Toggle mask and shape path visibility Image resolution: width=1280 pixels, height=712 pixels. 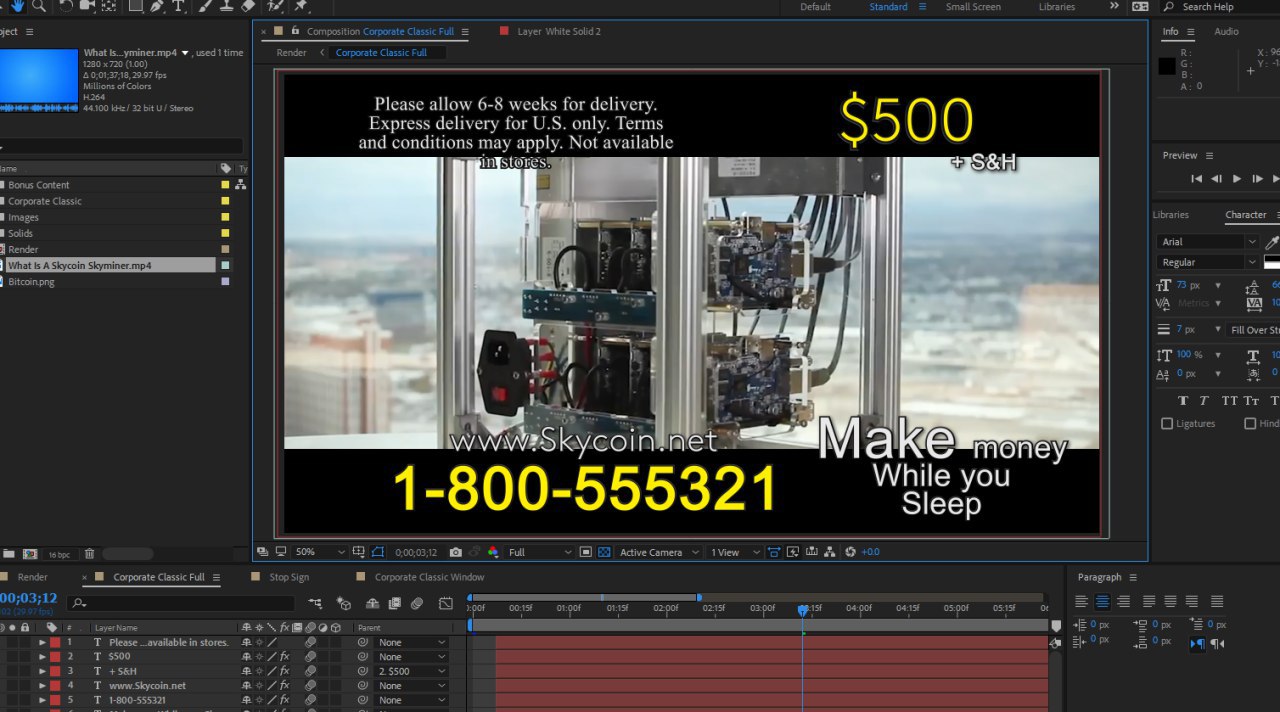[378, 552]
